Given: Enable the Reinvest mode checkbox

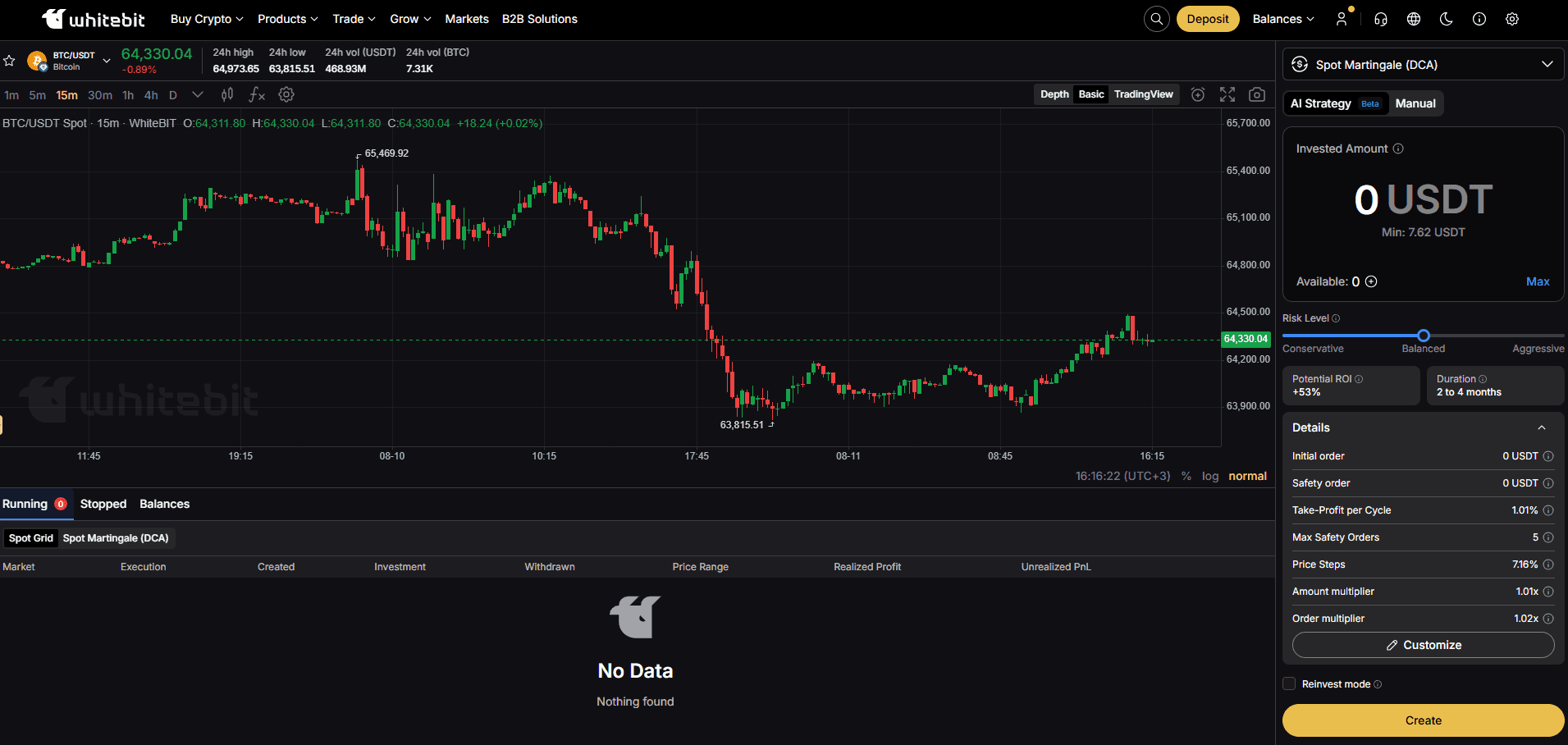Looking at the screenshot, I should click(1289, 683).
